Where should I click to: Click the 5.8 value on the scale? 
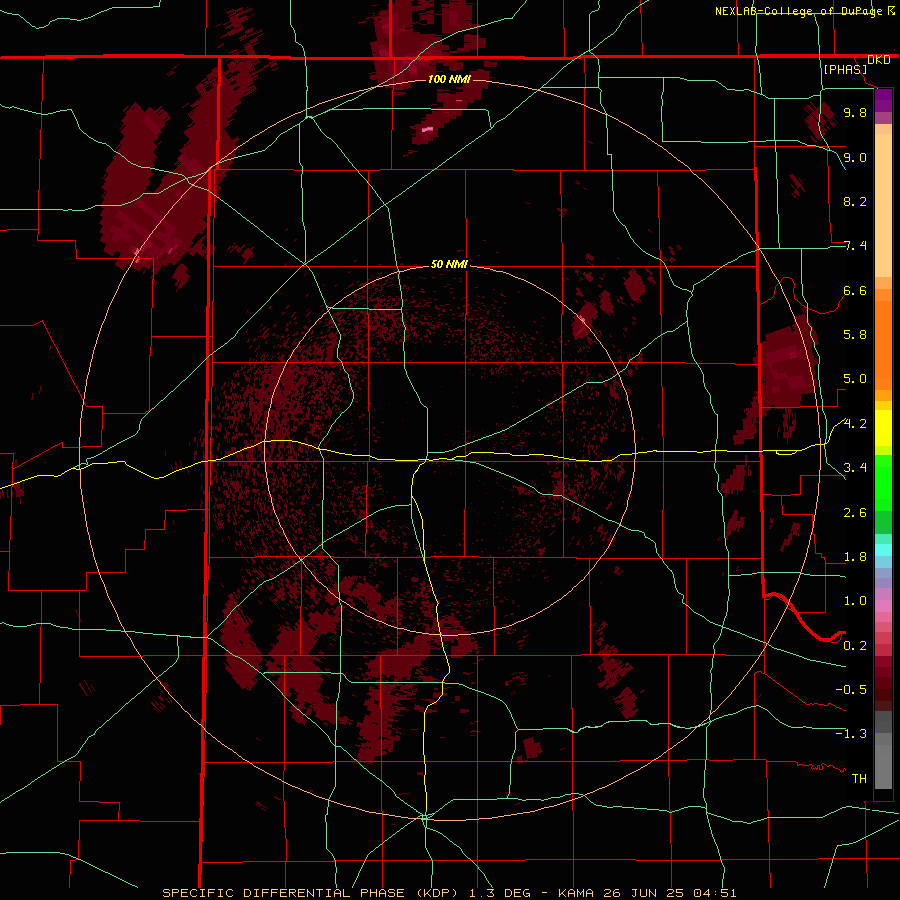click(855, 335)
